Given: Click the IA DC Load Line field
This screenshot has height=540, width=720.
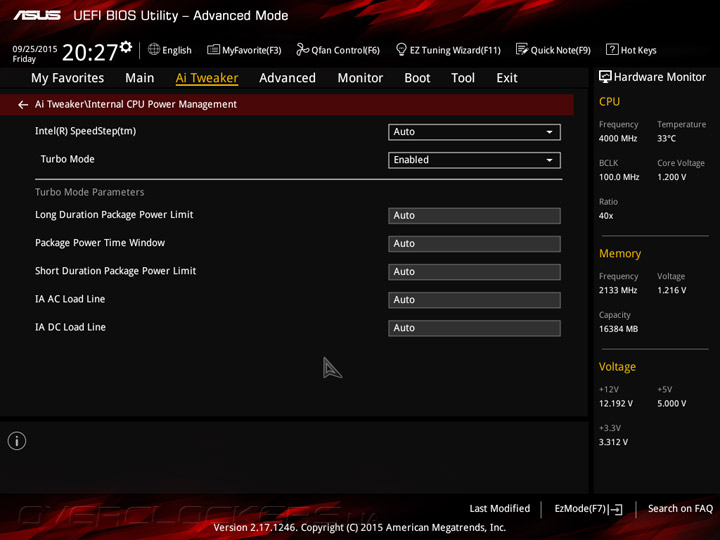Looking at the screenshot, I should coord(474,328).
